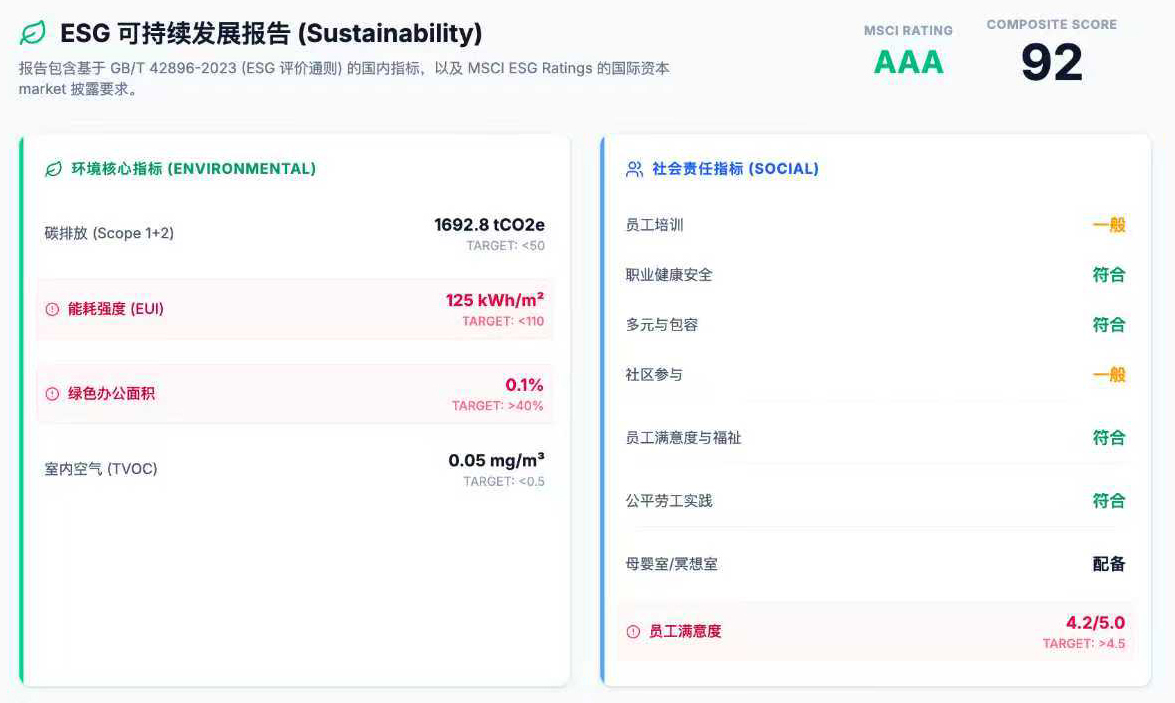Select the 1692.8 tCO2e emission value

point(489,224)
